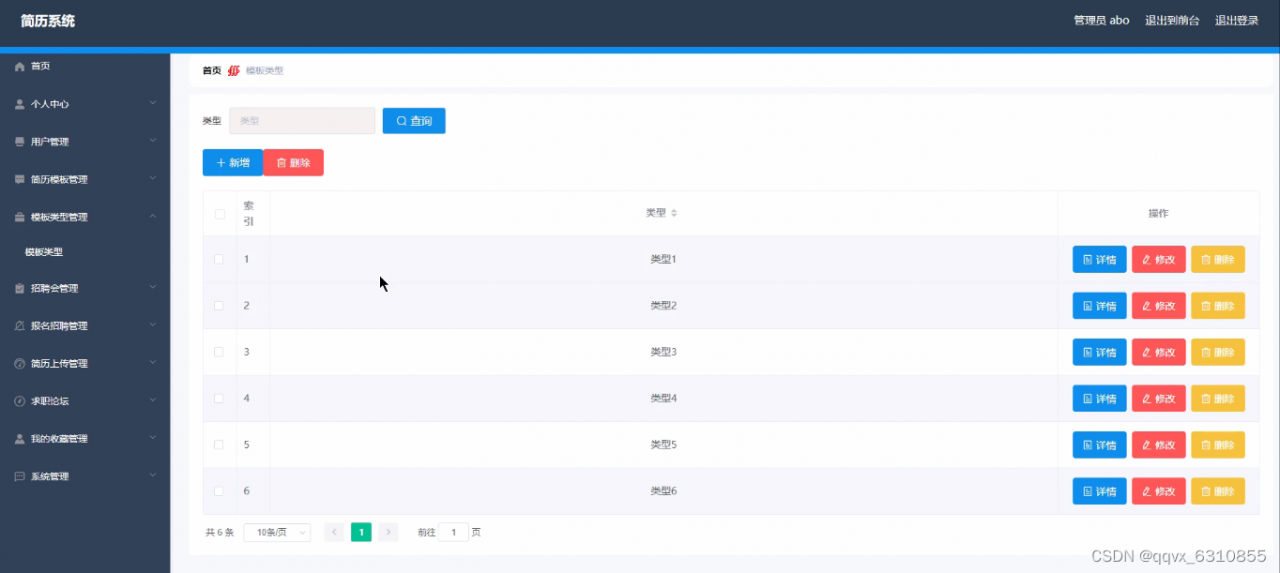Image resolution: width=1280 pixels, height=573 pixels.
Task: Click the 首页 breadcrumb link
Action: [212, 71]
